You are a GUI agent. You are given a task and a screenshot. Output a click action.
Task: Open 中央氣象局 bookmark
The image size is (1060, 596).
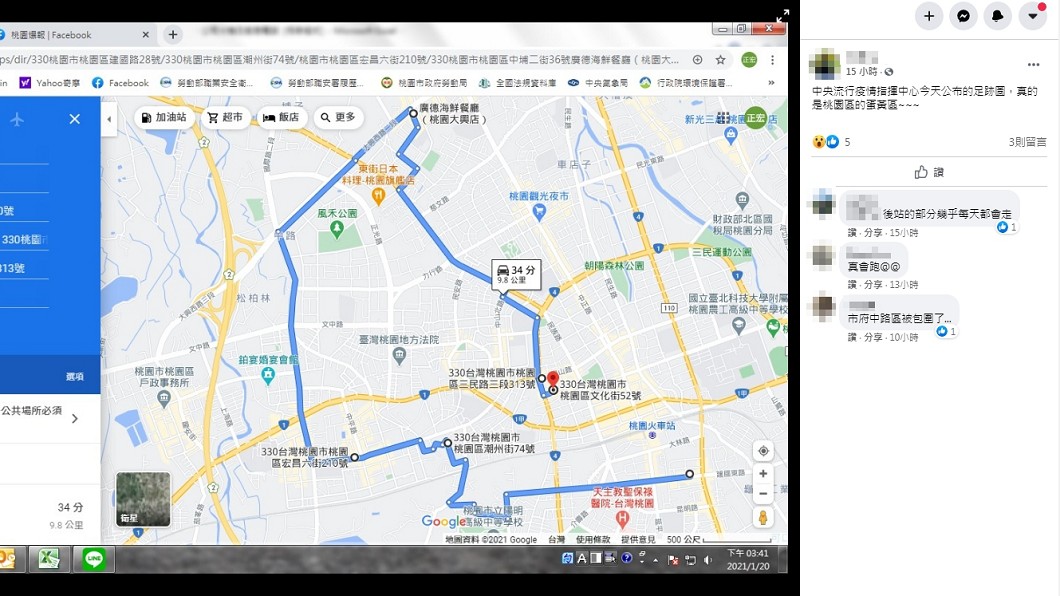click(598, 82)
